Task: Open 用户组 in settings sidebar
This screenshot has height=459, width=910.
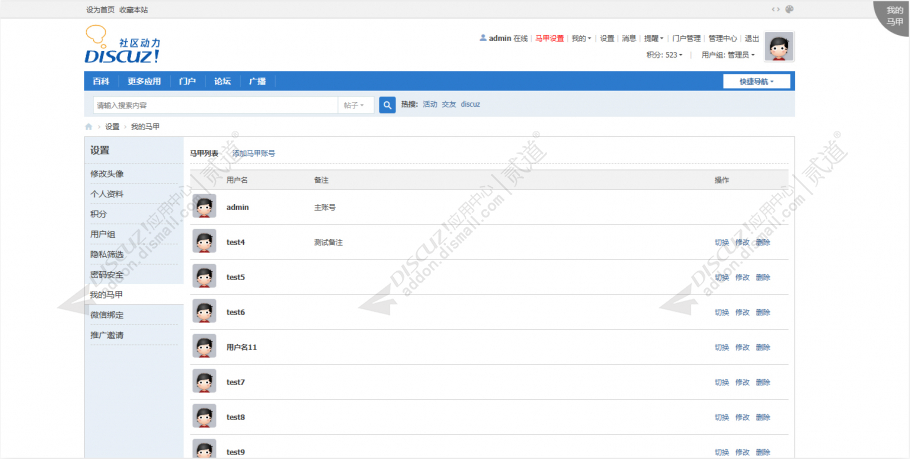Action: [x=103, y=234]
